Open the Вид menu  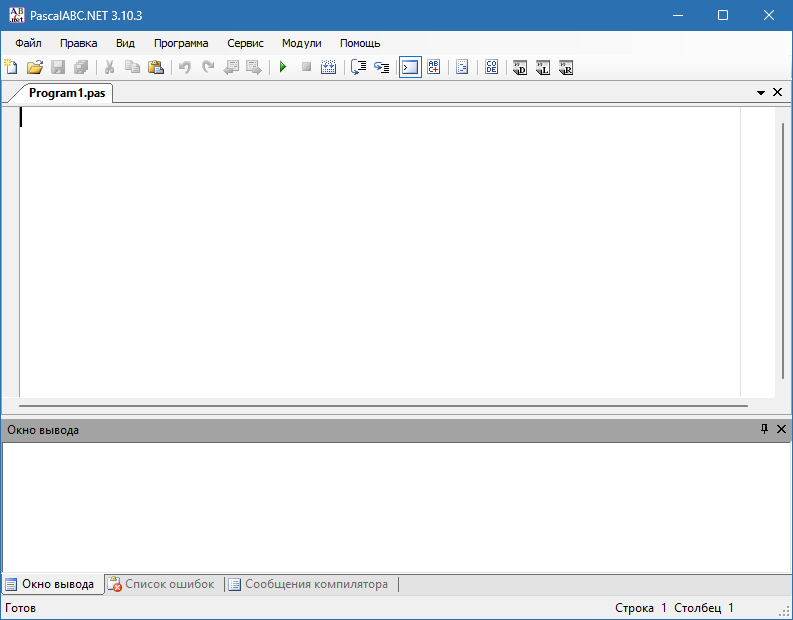pos(125,43)
